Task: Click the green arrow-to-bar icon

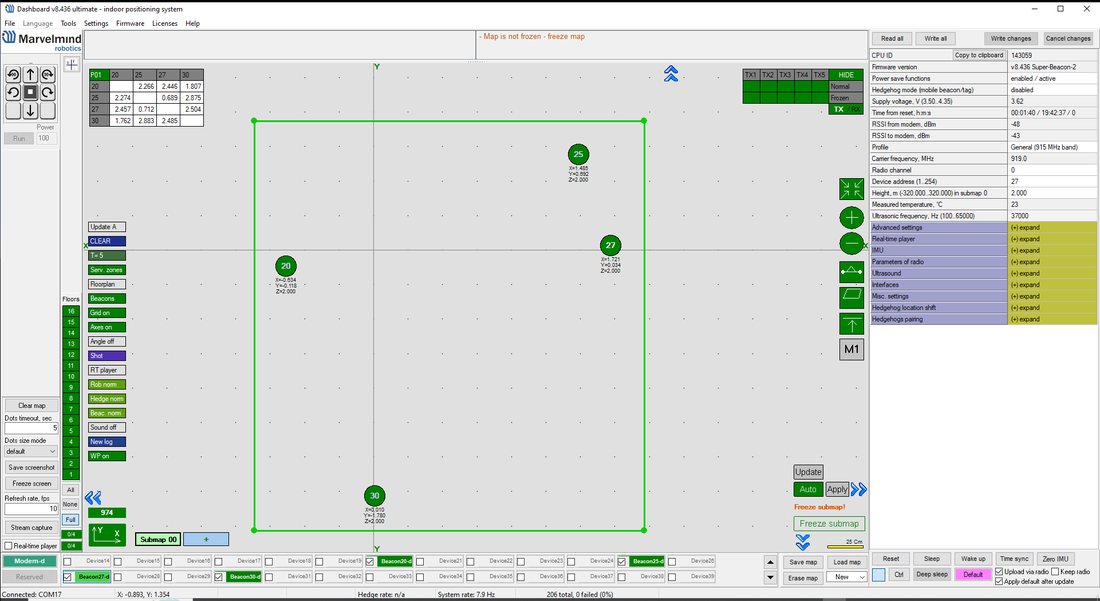Action: 852,324
